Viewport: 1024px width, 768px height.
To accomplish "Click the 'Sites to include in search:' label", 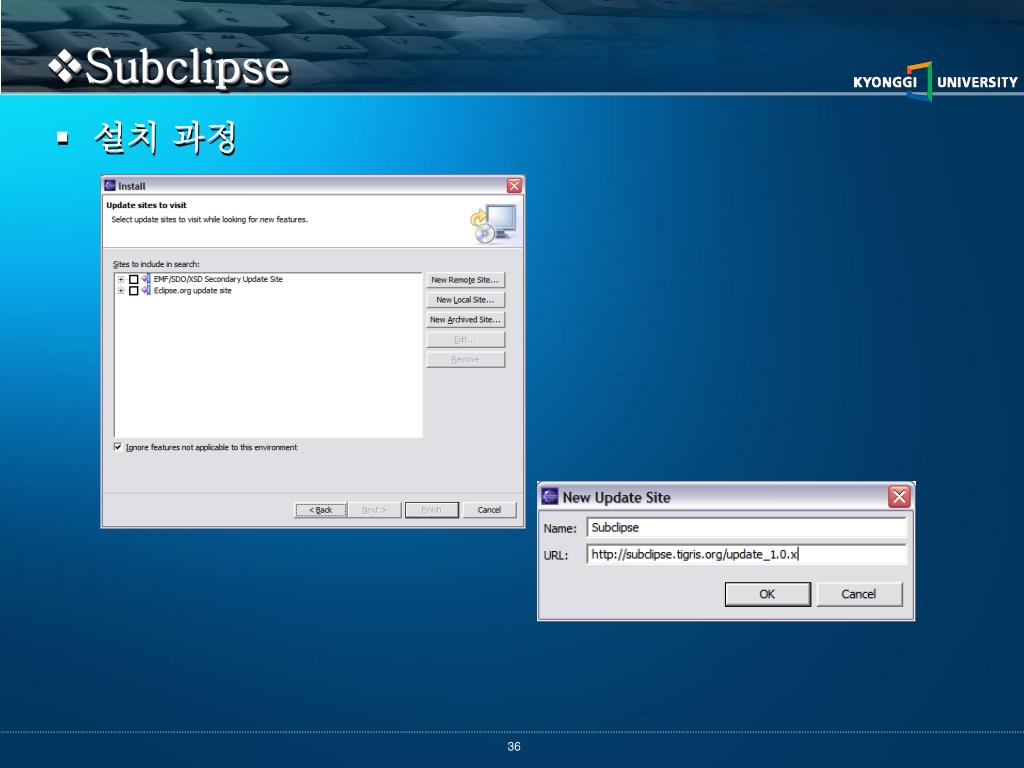I will [x=156, y=264].
